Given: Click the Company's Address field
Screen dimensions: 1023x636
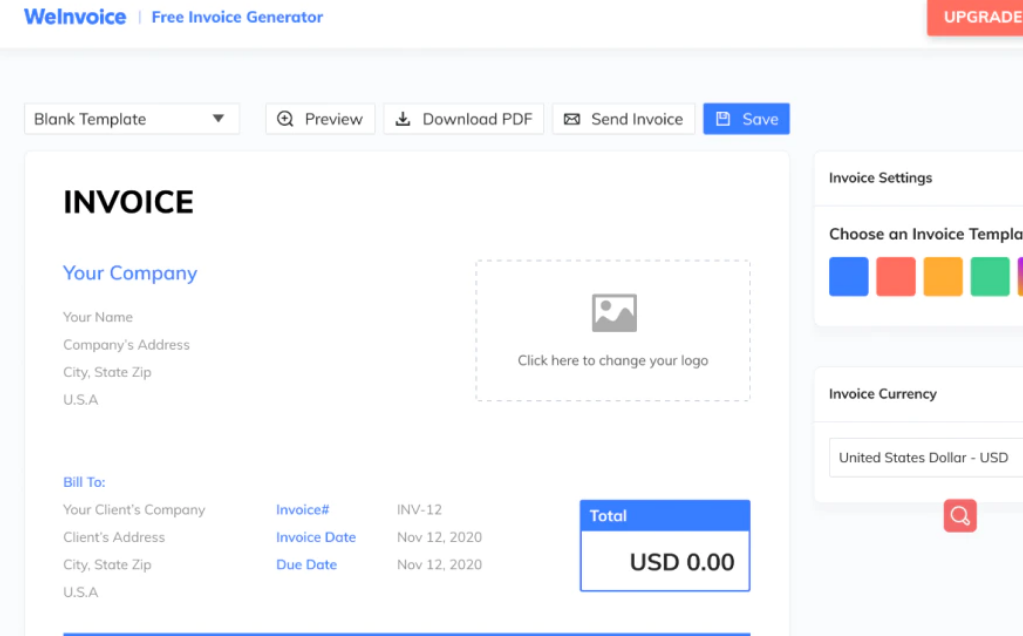Looking at the screenshot, I should click(x=127, y=344).
